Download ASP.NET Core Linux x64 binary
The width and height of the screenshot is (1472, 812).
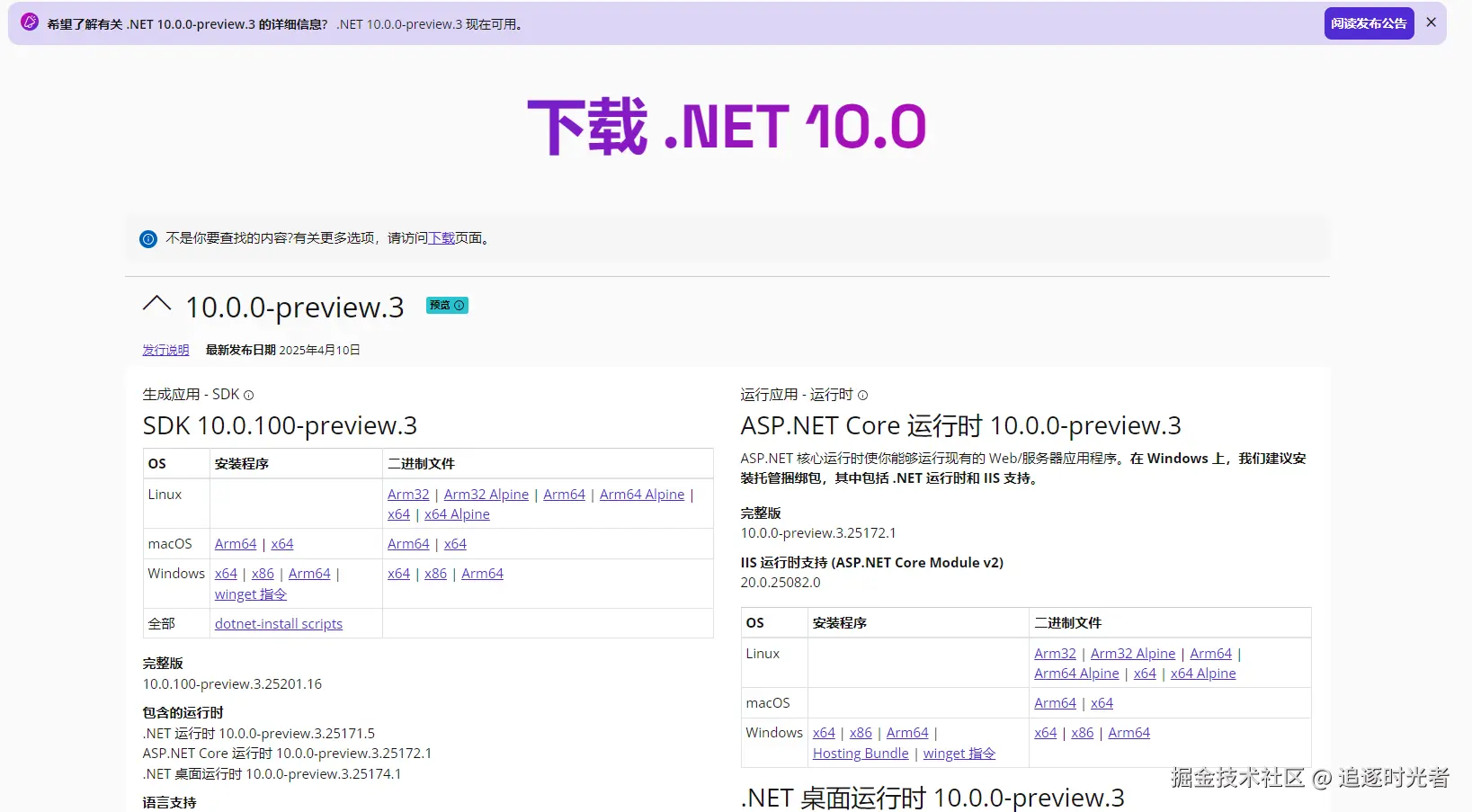1145,674
